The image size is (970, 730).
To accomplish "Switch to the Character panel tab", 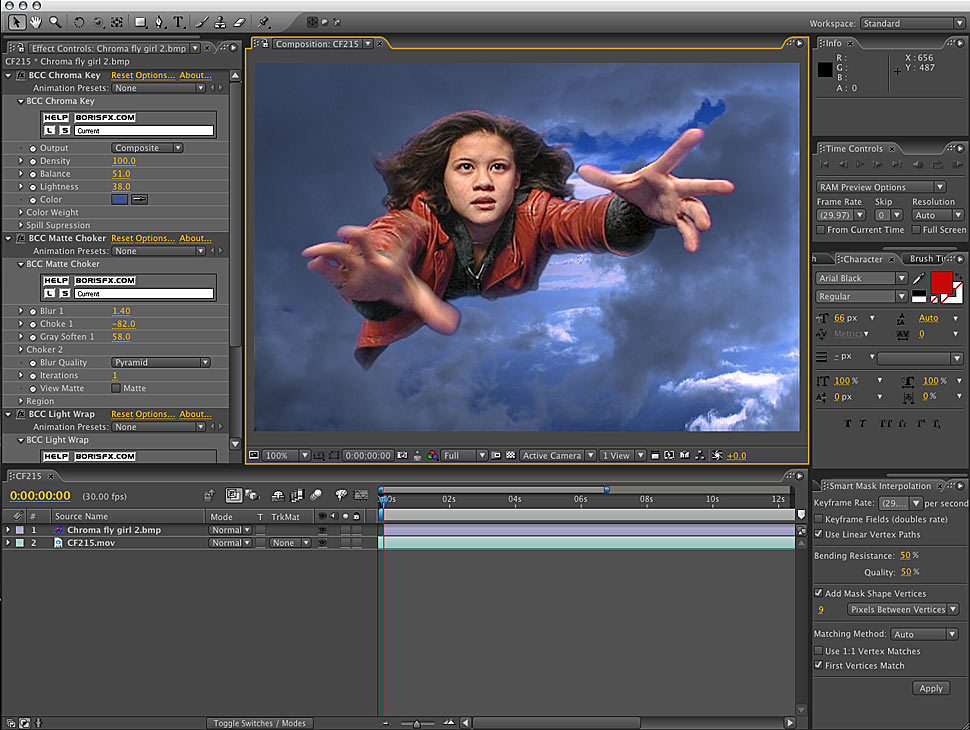I will pos(862,259).
